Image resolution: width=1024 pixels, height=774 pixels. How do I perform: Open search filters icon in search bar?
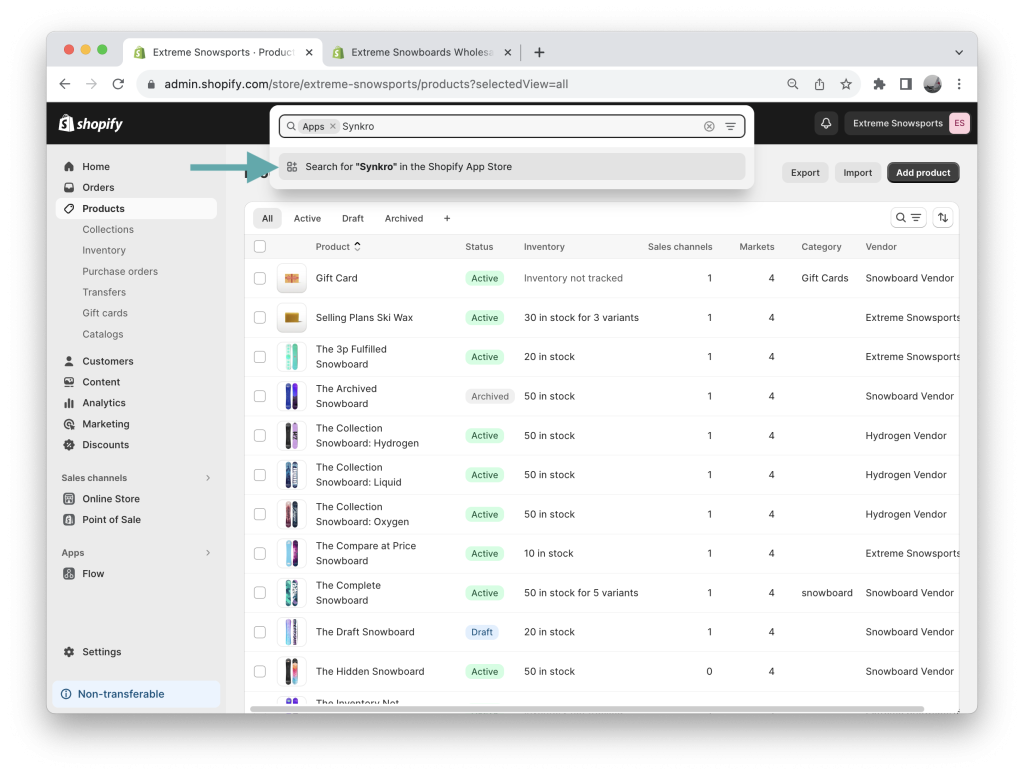click(730, 127)
